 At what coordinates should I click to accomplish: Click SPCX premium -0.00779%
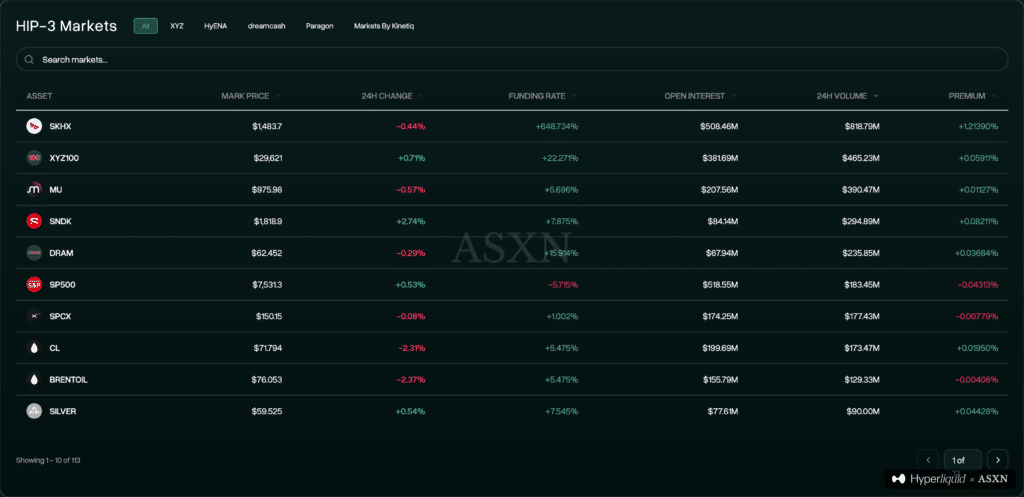coord(977,316)
